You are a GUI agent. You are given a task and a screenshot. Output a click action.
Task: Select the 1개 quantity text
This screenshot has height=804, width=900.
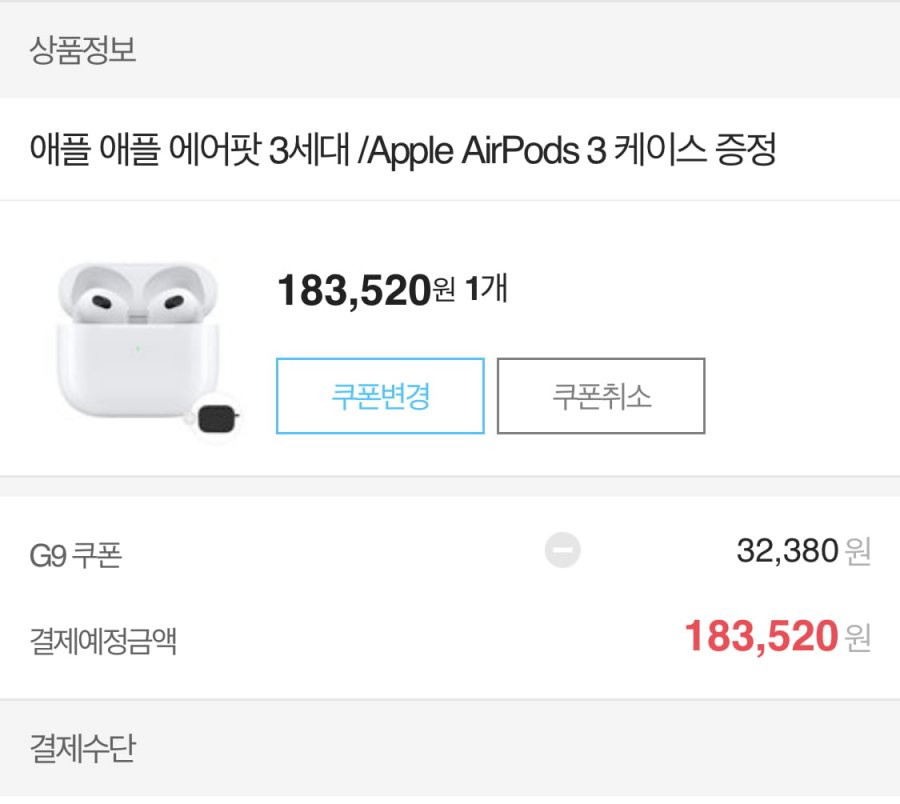(x=487, y=289)
